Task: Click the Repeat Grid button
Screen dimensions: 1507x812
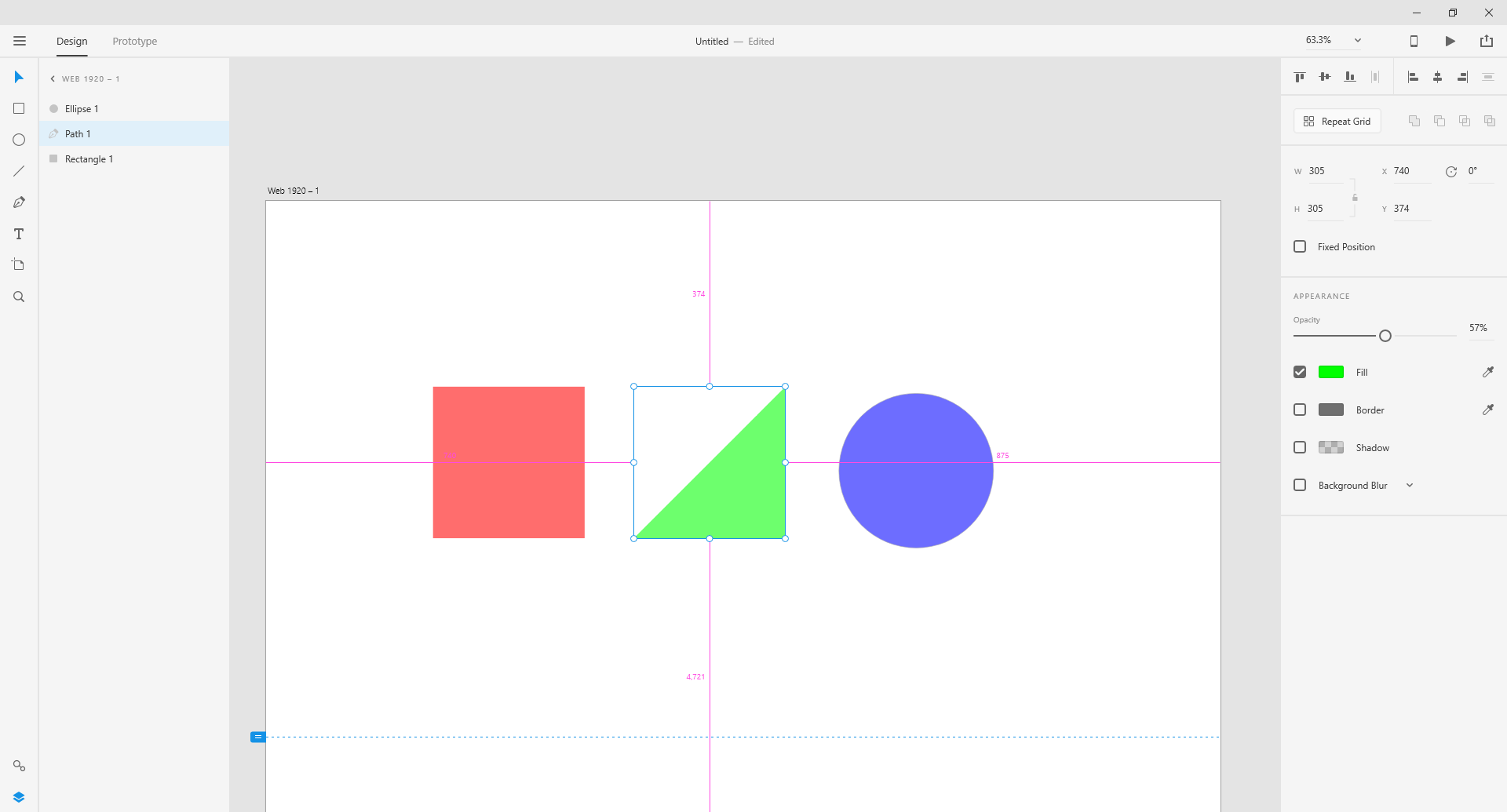Action: 1337,121
